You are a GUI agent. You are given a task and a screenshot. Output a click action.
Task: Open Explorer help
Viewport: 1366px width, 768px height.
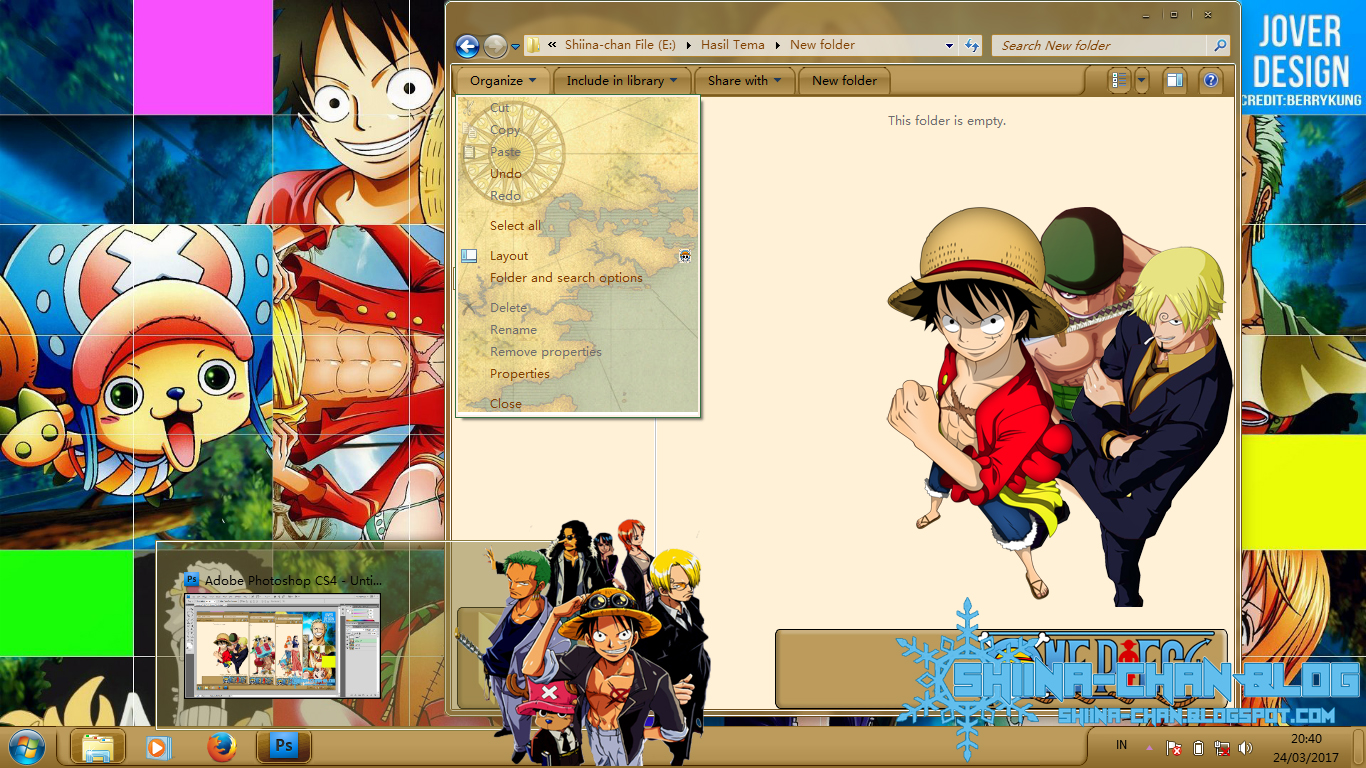1210,81
